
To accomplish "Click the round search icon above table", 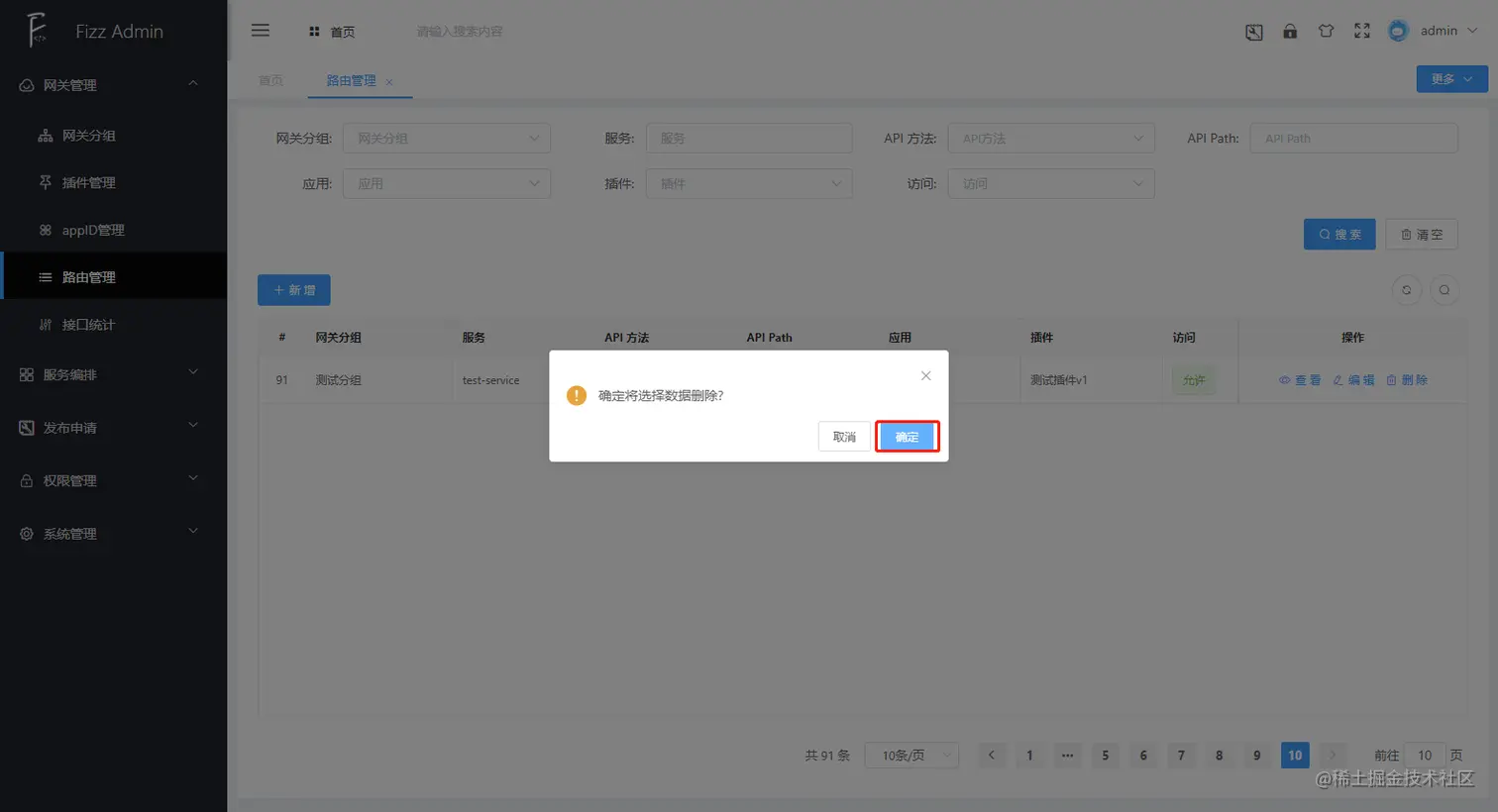I will (x=1444, y=290).
